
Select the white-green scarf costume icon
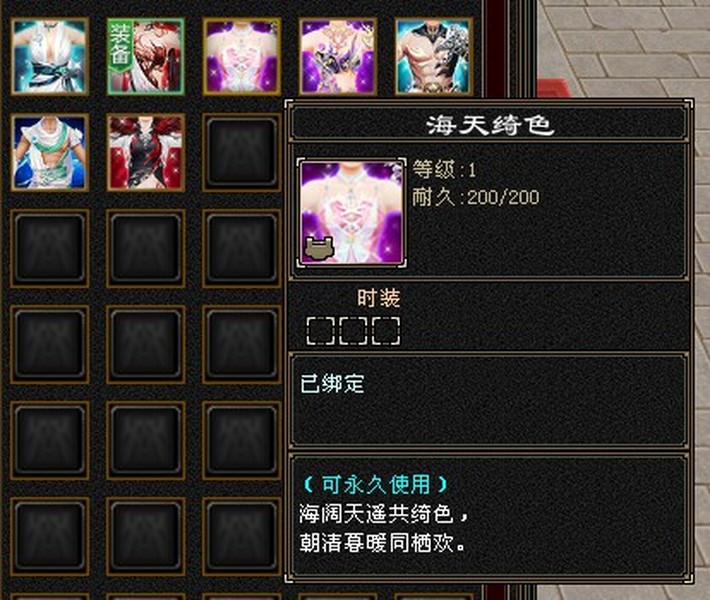click(50, 152)
